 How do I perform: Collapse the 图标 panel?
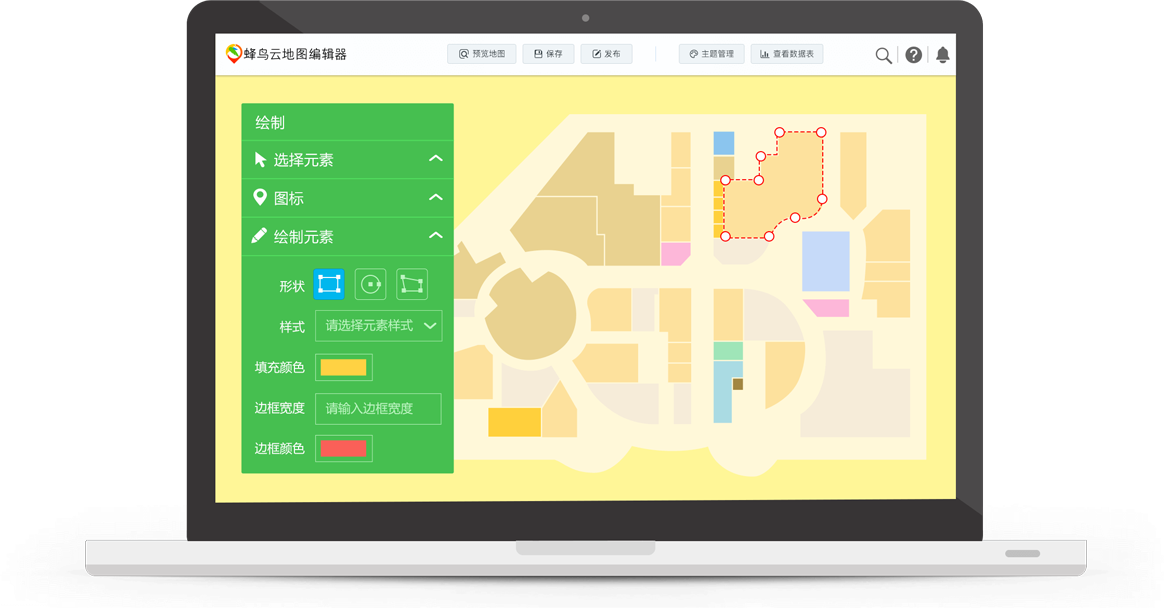point(435,197)
